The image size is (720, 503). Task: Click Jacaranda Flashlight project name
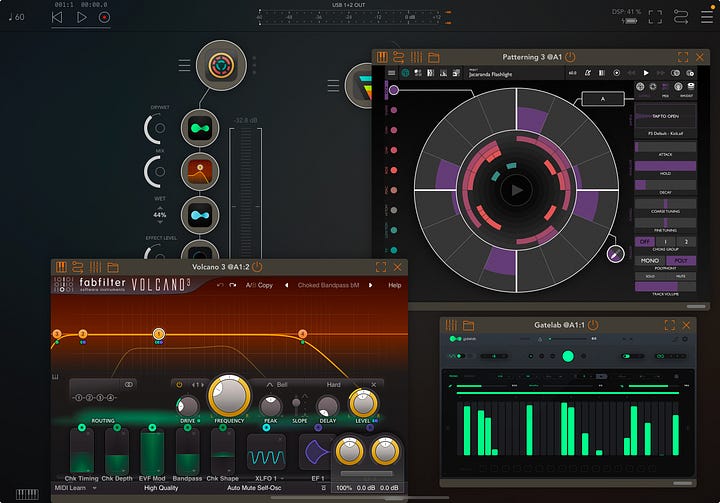click(x=490, y=74)
